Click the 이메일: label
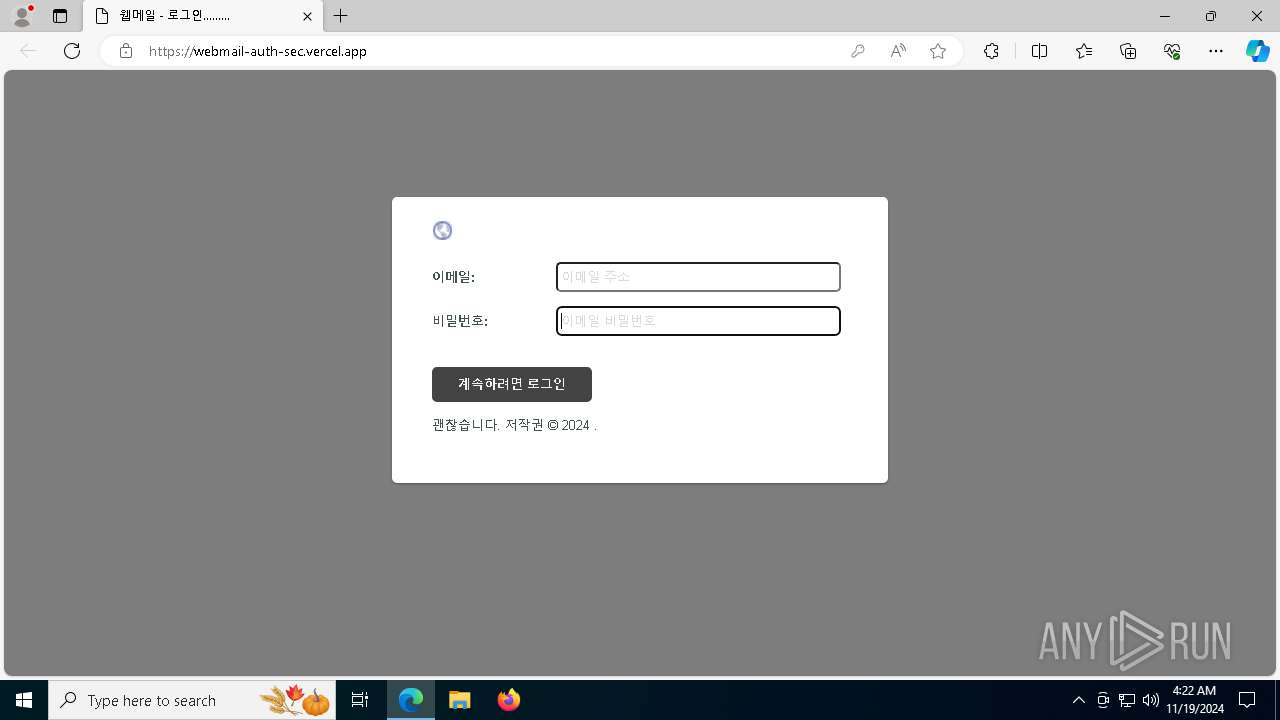This screenshot has height=720, width=1280. pos(453,277)
